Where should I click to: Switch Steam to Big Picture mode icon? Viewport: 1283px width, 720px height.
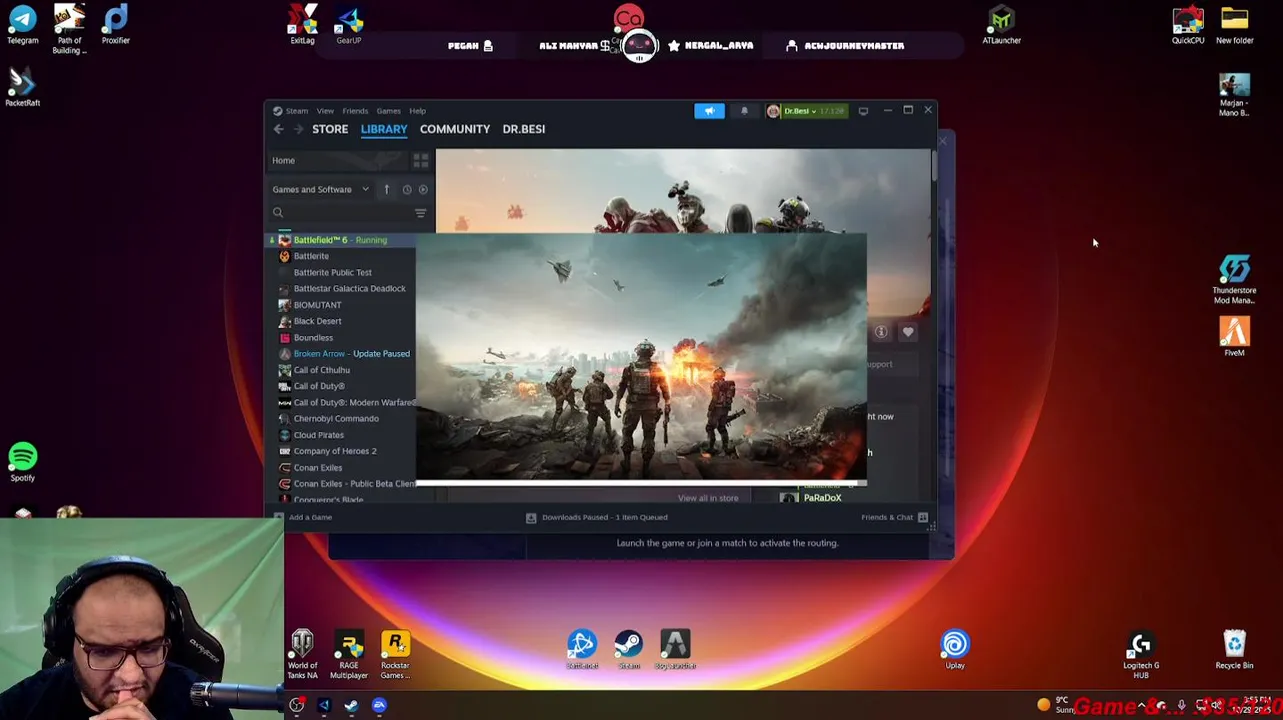tap(863, 111)
